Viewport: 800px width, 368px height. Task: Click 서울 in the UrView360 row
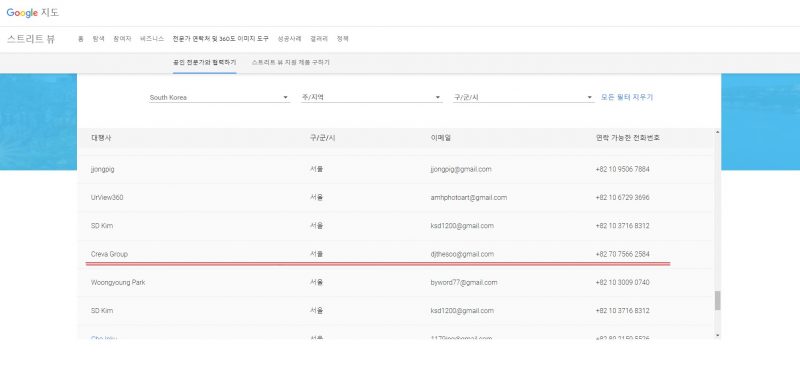(316, 198)
